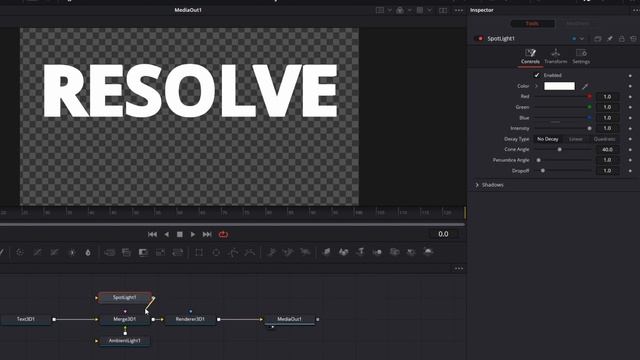
Task: Toggle keyframe for the Green parameter
Action: pos(630,107)
